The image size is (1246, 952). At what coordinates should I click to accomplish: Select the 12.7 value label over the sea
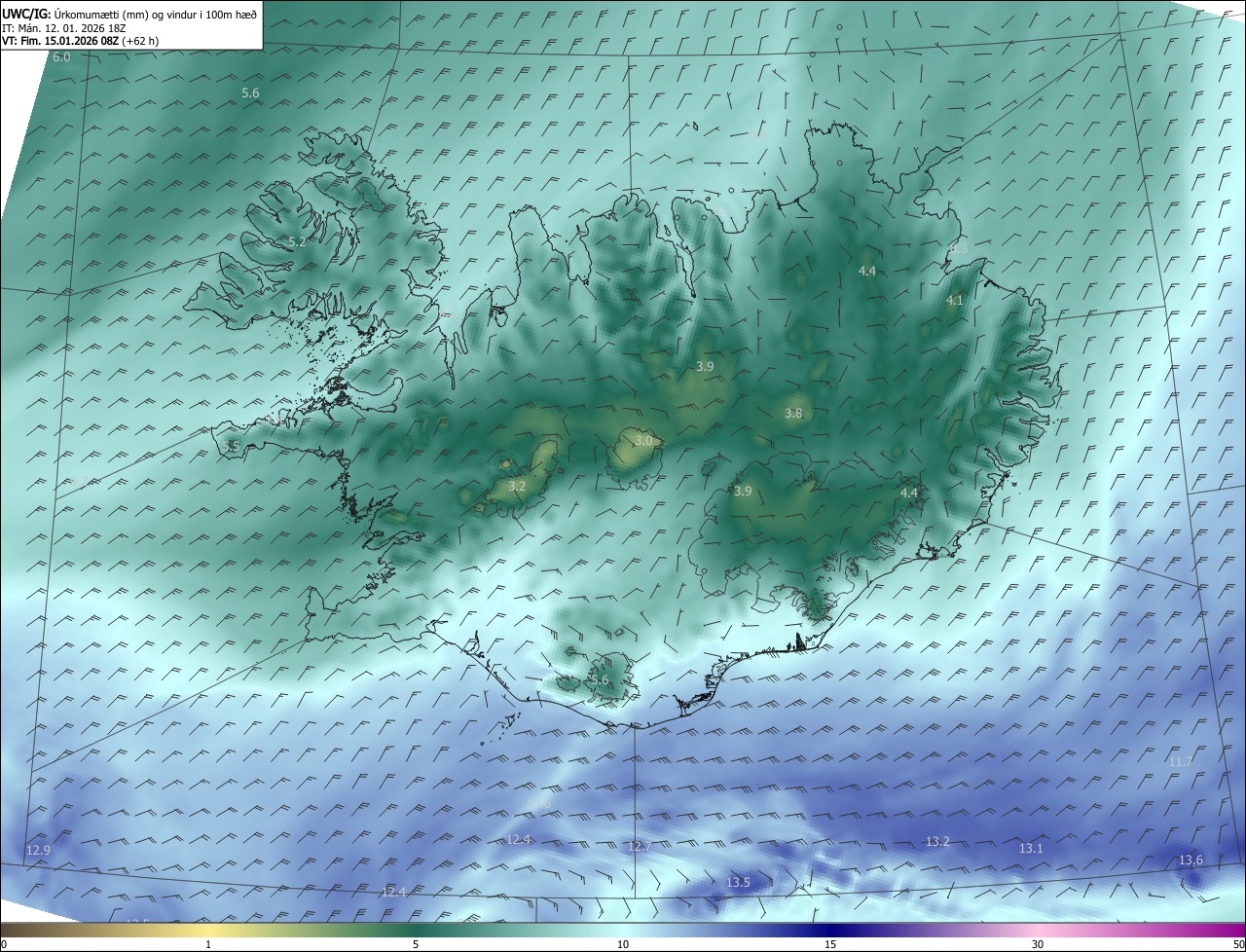[x=640, y=847]
